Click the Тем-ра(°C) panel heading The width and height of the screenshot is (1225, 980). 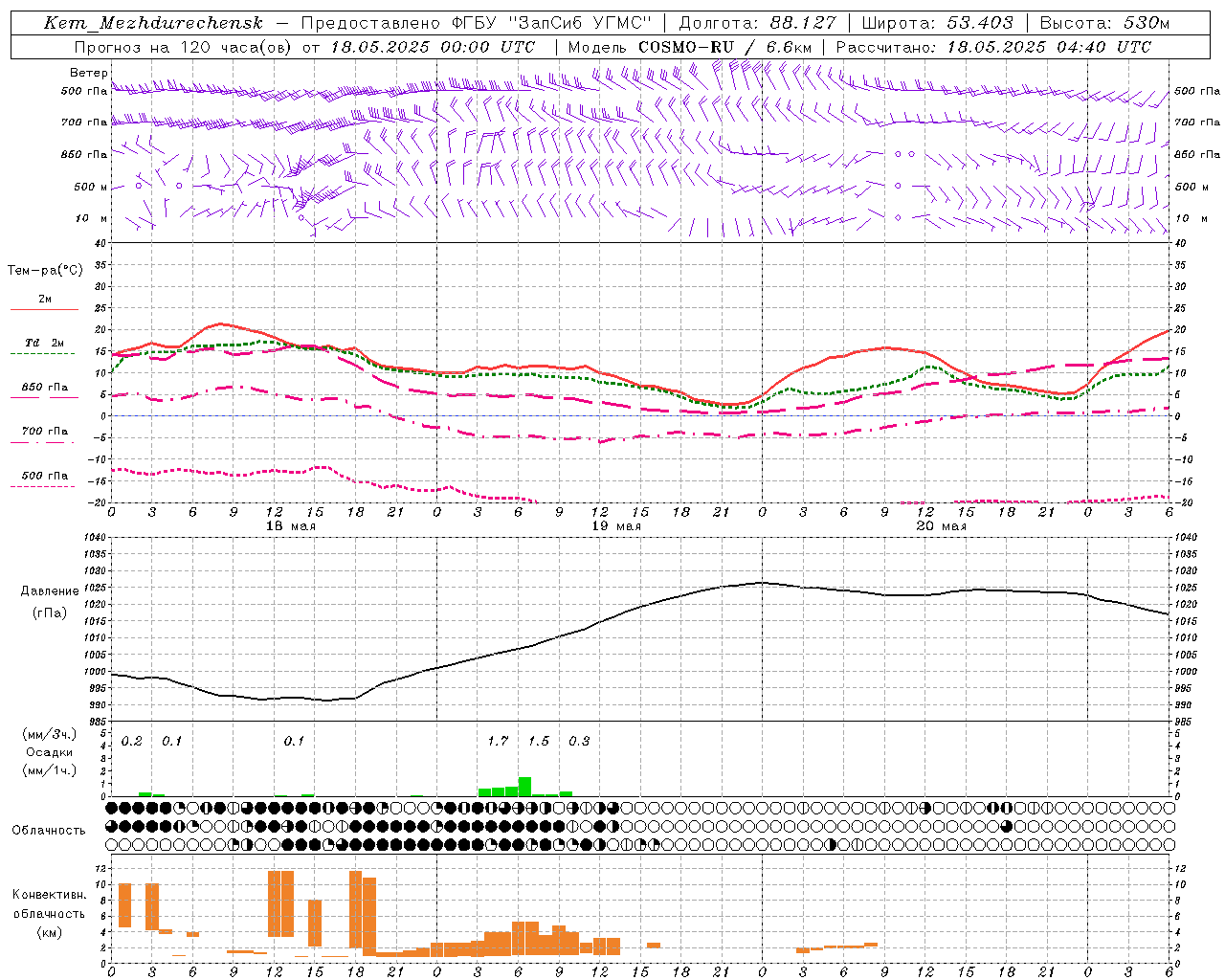[x=45, y=271]
